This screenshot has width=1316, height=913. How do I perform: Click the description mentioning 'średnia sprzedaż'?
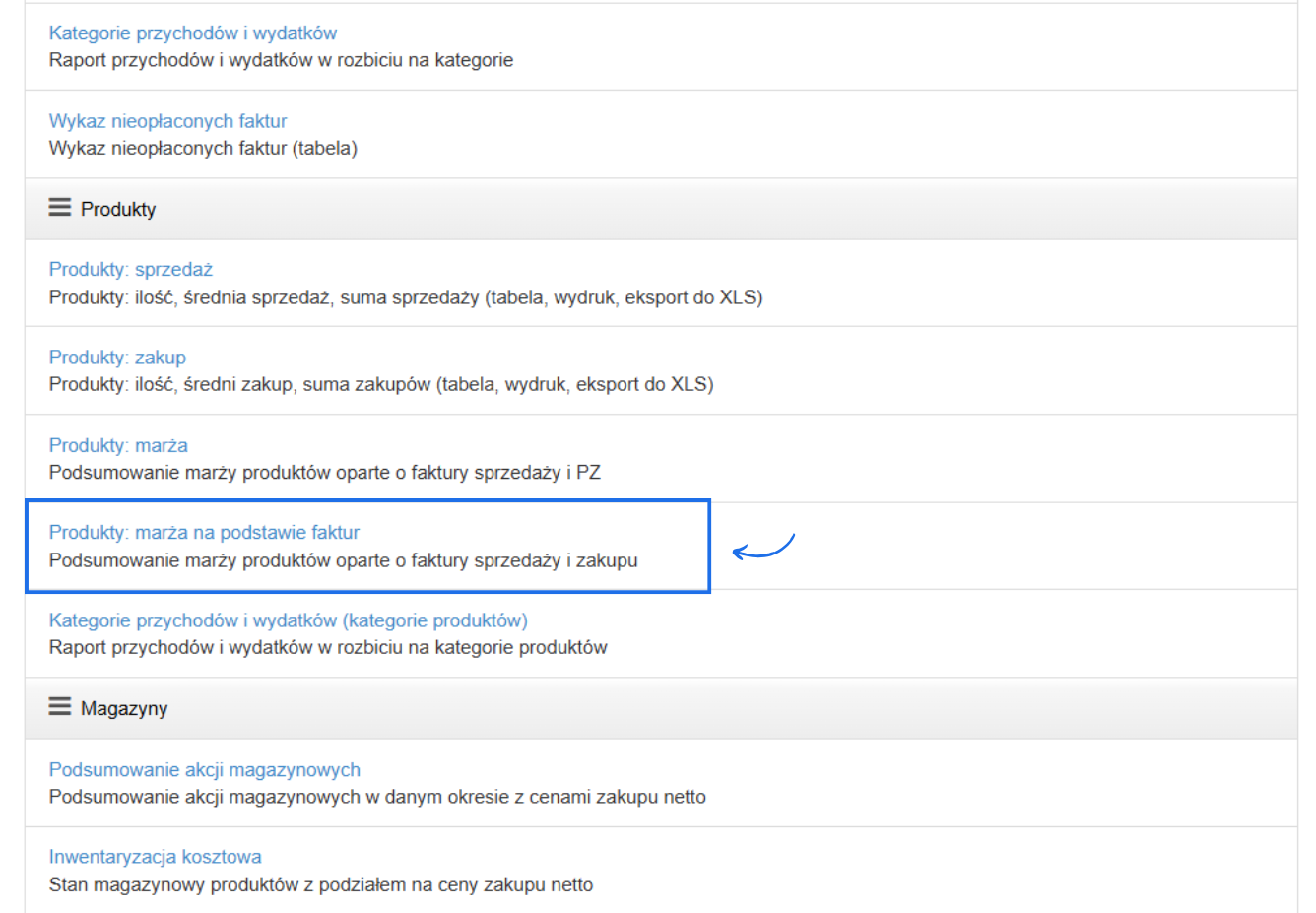tap(406, 297)
